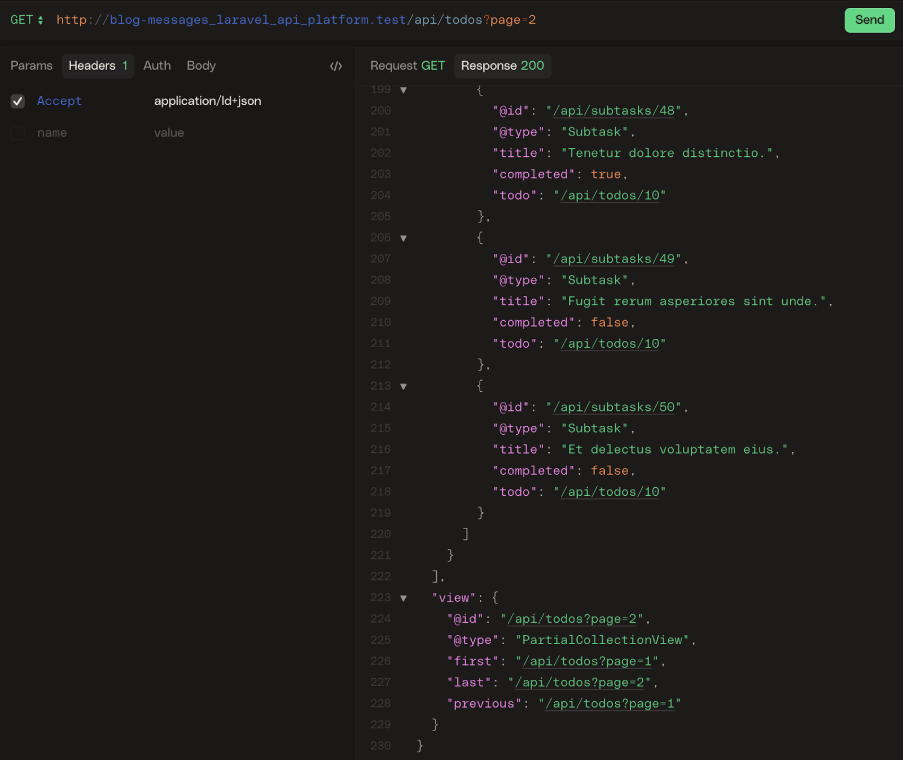Open /api/todos/10 link on line 211
The height and width of the screenshot is (760, 904).
pyautogui.click(x=610, y=344)
